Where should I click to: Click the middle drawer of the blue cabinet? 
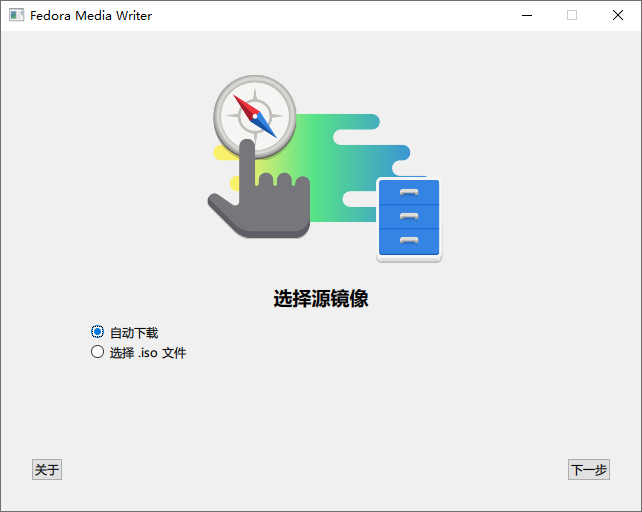(408, 216)
